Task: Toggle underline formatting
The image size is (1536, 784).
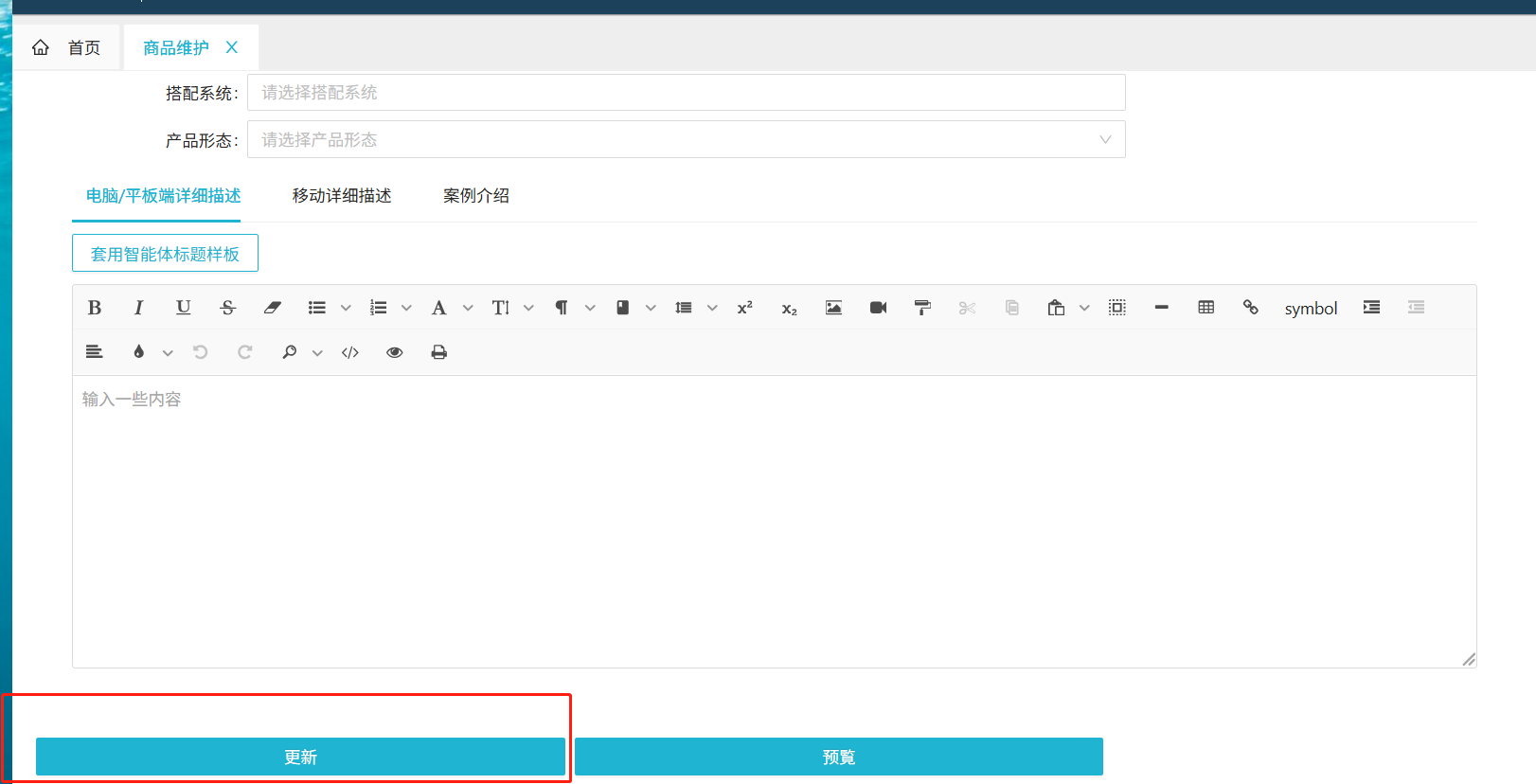Action: click(x=184, y=308)
